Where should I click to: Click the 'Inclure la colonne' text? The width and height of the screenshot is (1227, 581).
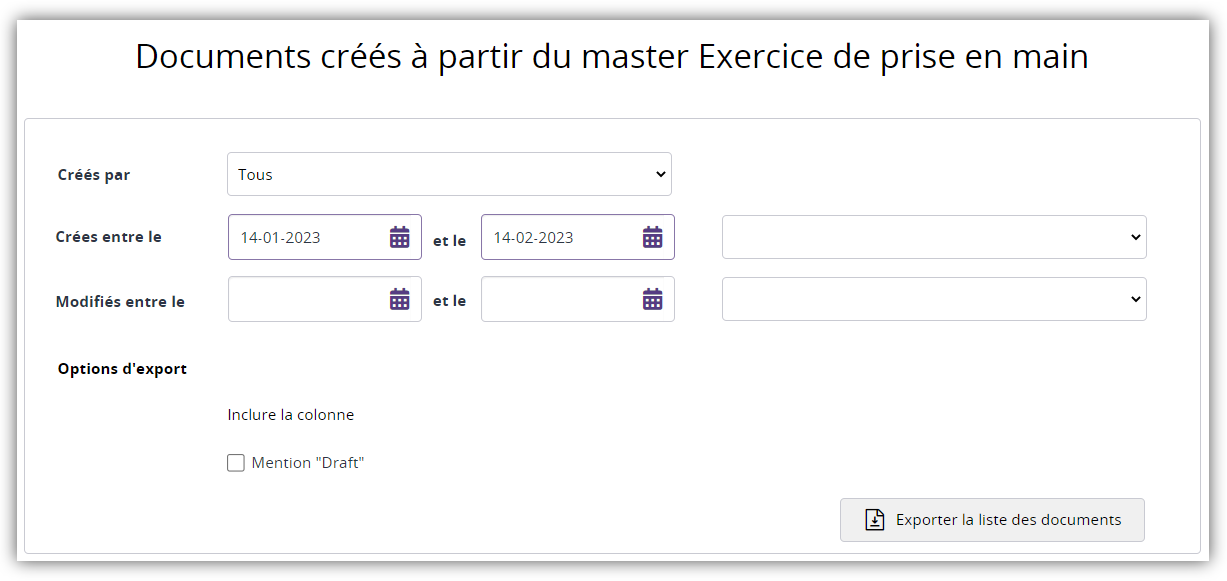[291, 414]
